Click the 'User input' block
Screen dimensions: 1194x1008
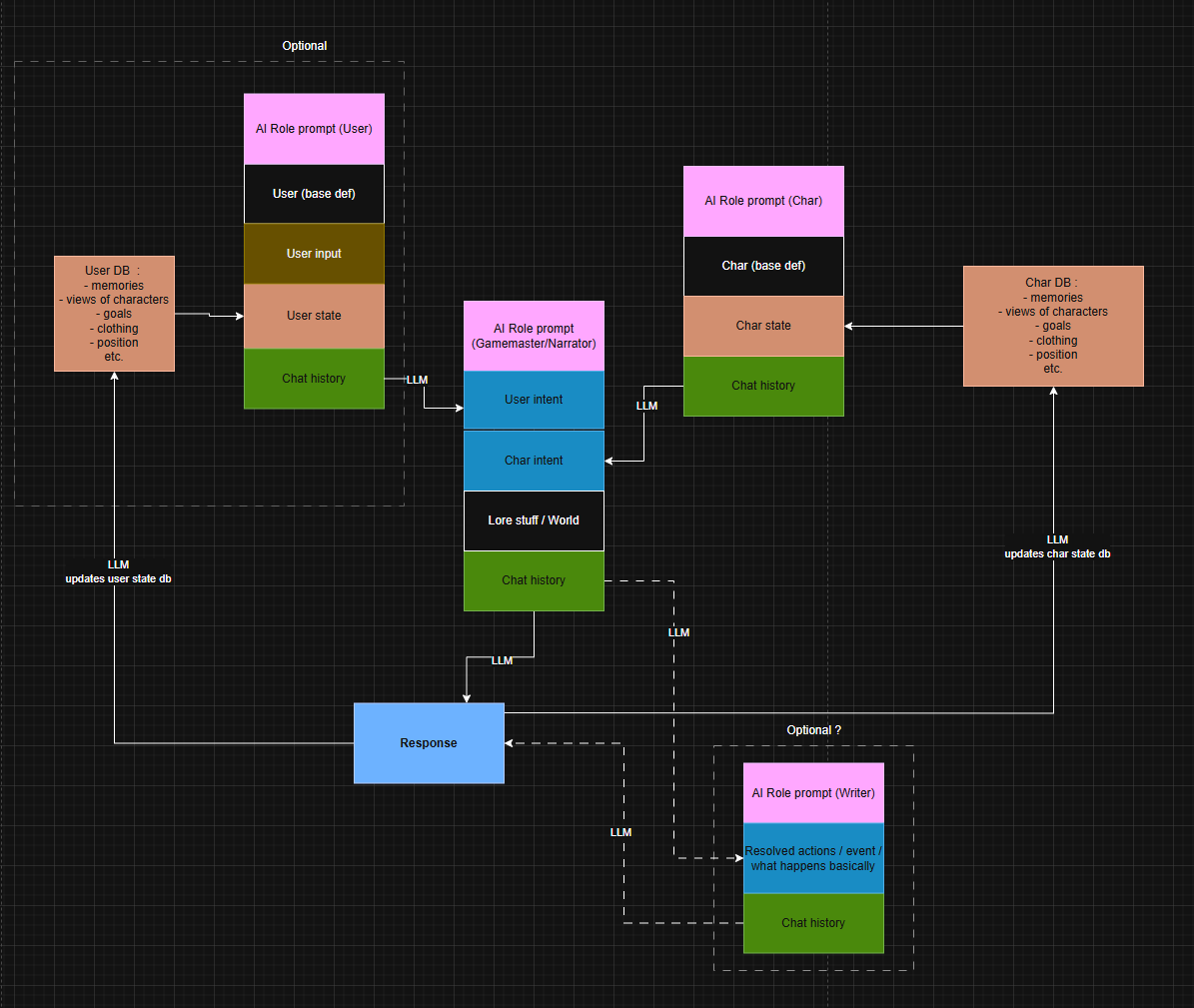pyautogui.click(x=314, y=254)
